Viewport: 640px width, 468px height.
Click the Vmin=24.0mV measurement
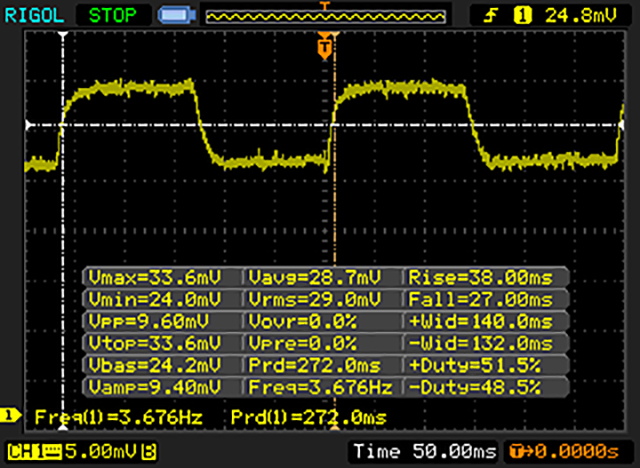point(155,299)
